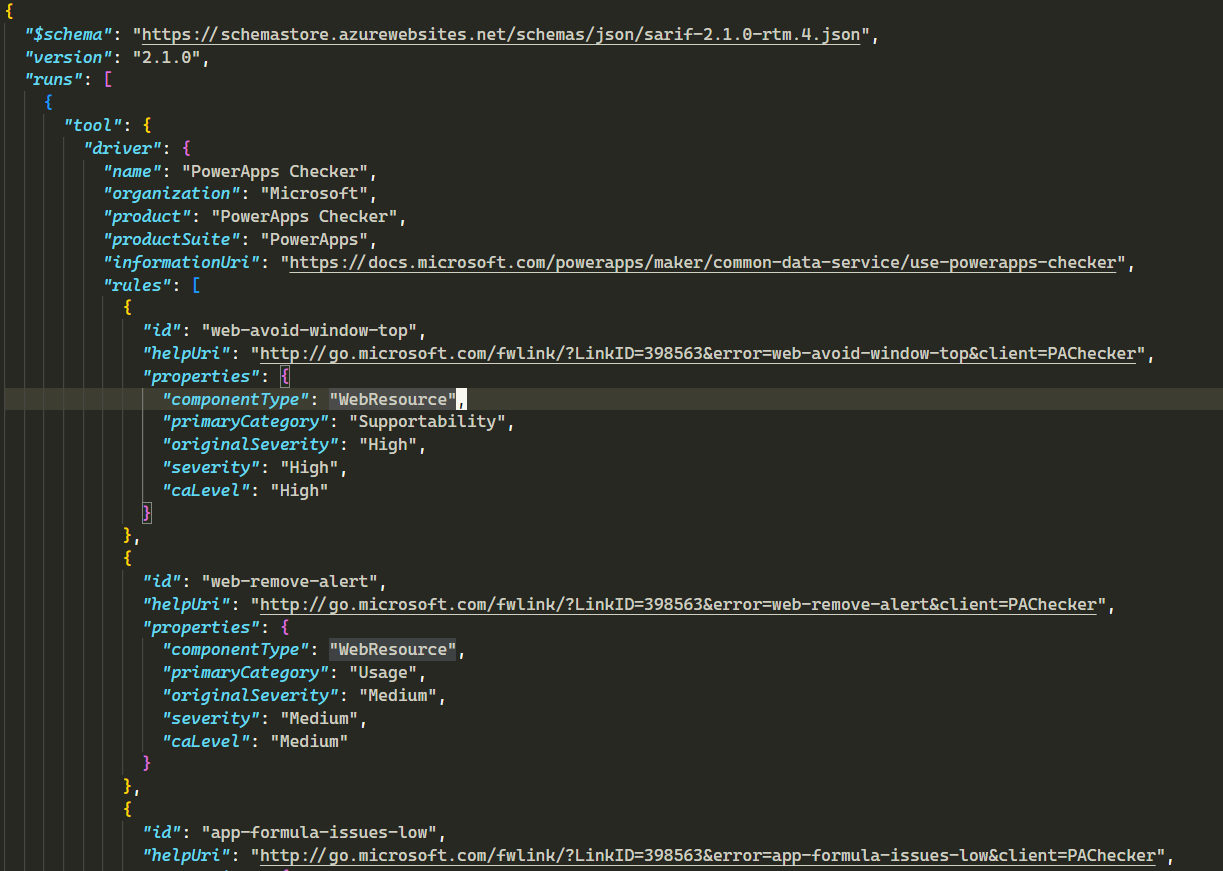Viewport: 1223px width, 871px height.
Task: Click the rules array opening bracket
Action: (x=194, y=284)
